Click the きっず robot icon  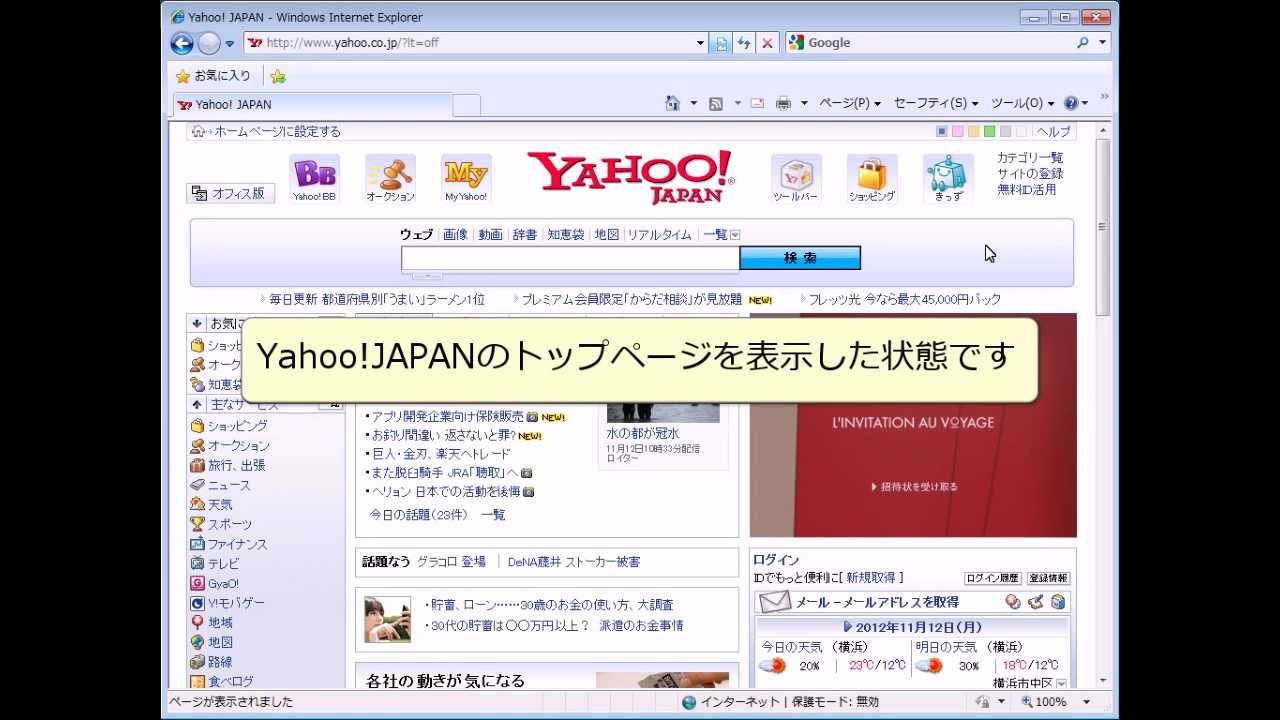[x=948, y=178]
